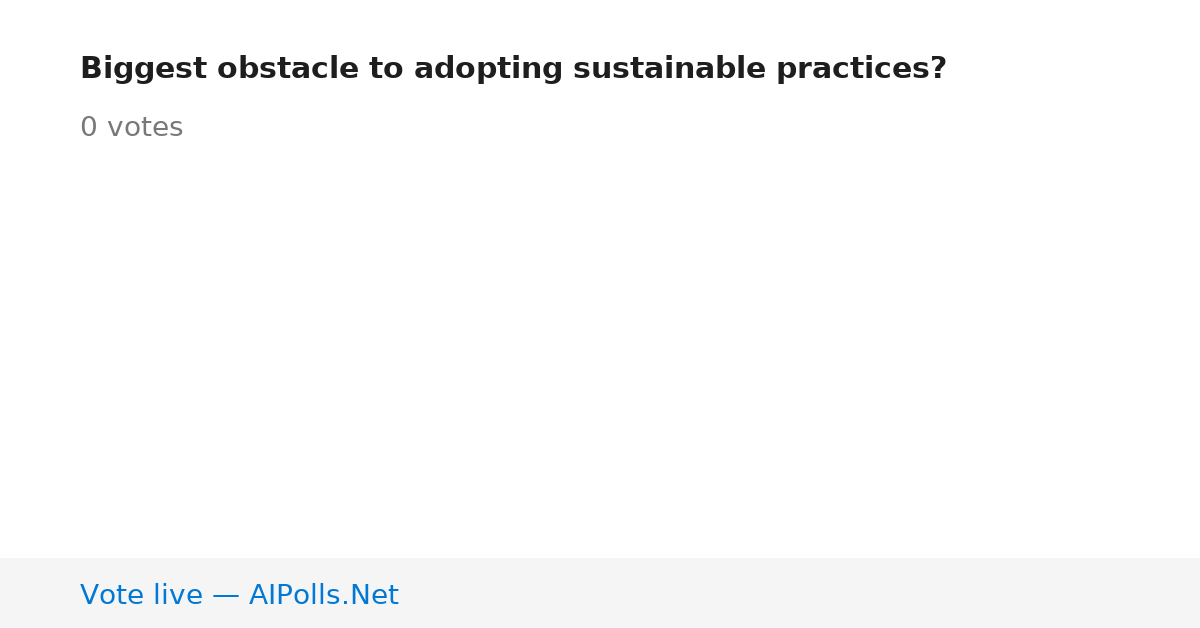Click the votes label under the title

click(x=145, y=128)
